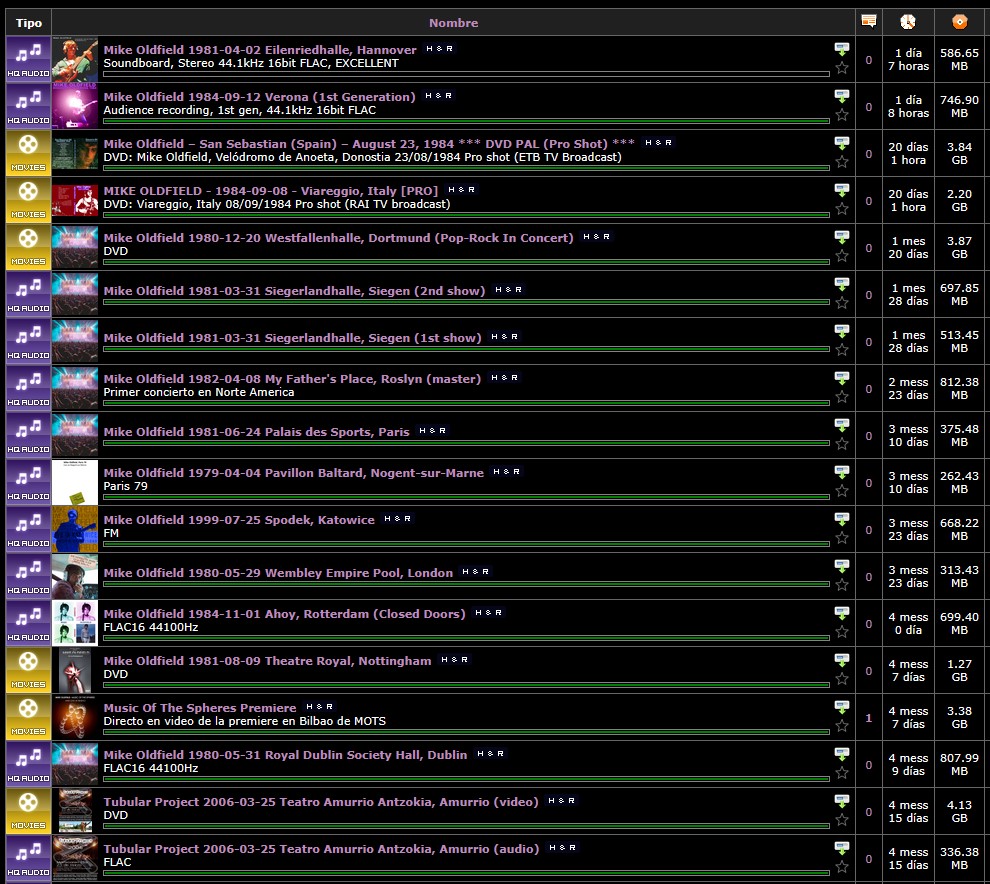The image size is (990, 884).
Task: Sort by the Nombre column header
Action: coord(453,23)
